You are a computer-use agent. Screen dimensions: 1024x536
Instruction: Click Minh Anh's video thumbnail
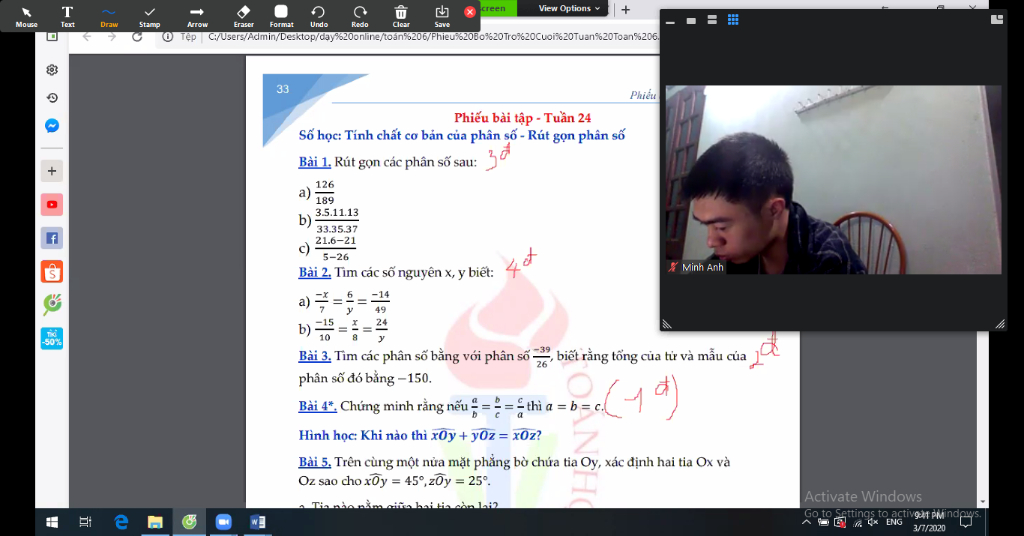(x=833, y=180)
